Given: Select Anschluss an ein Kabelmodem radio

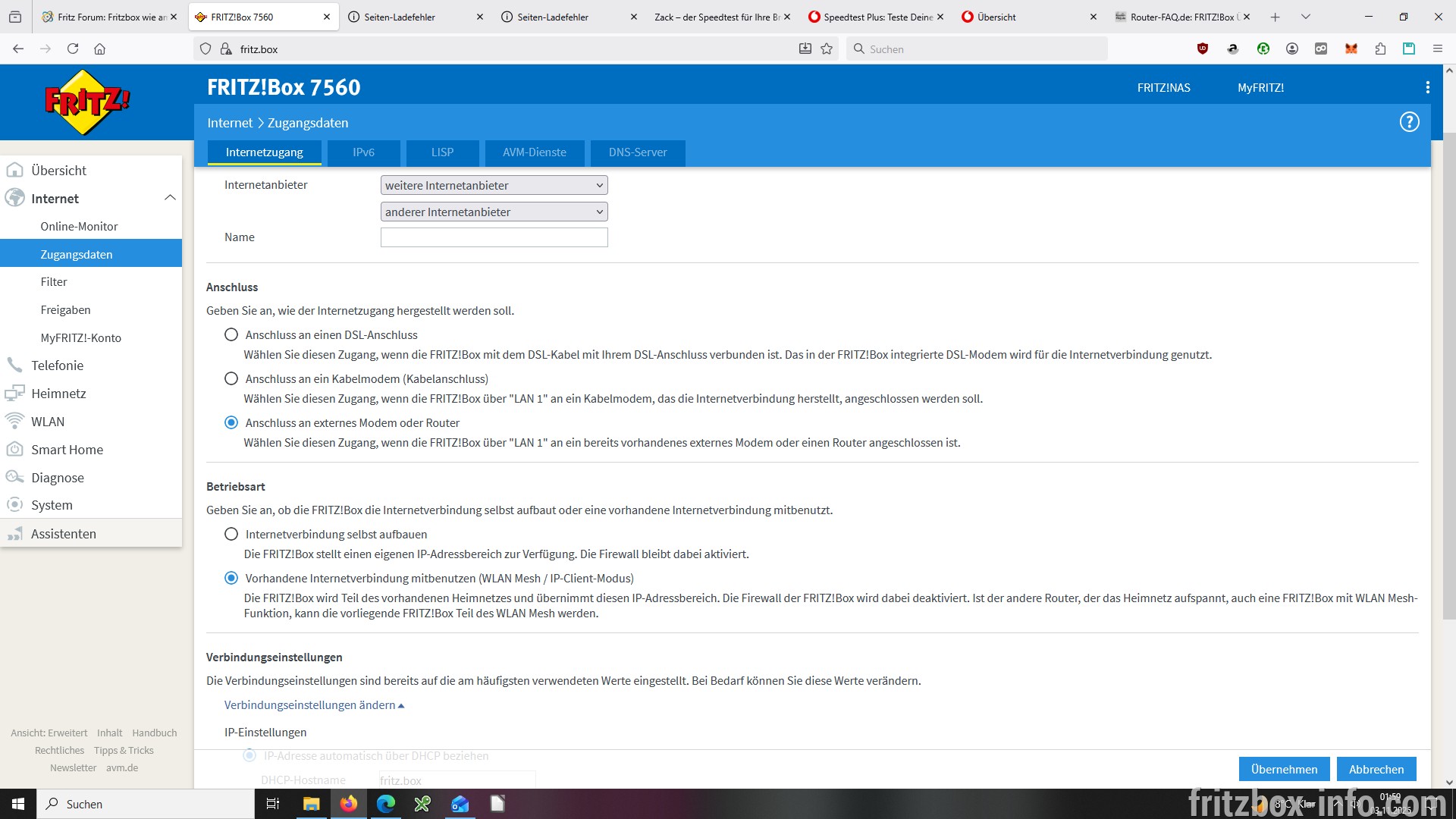Looking at the screenshot, I should click(231, 378).
